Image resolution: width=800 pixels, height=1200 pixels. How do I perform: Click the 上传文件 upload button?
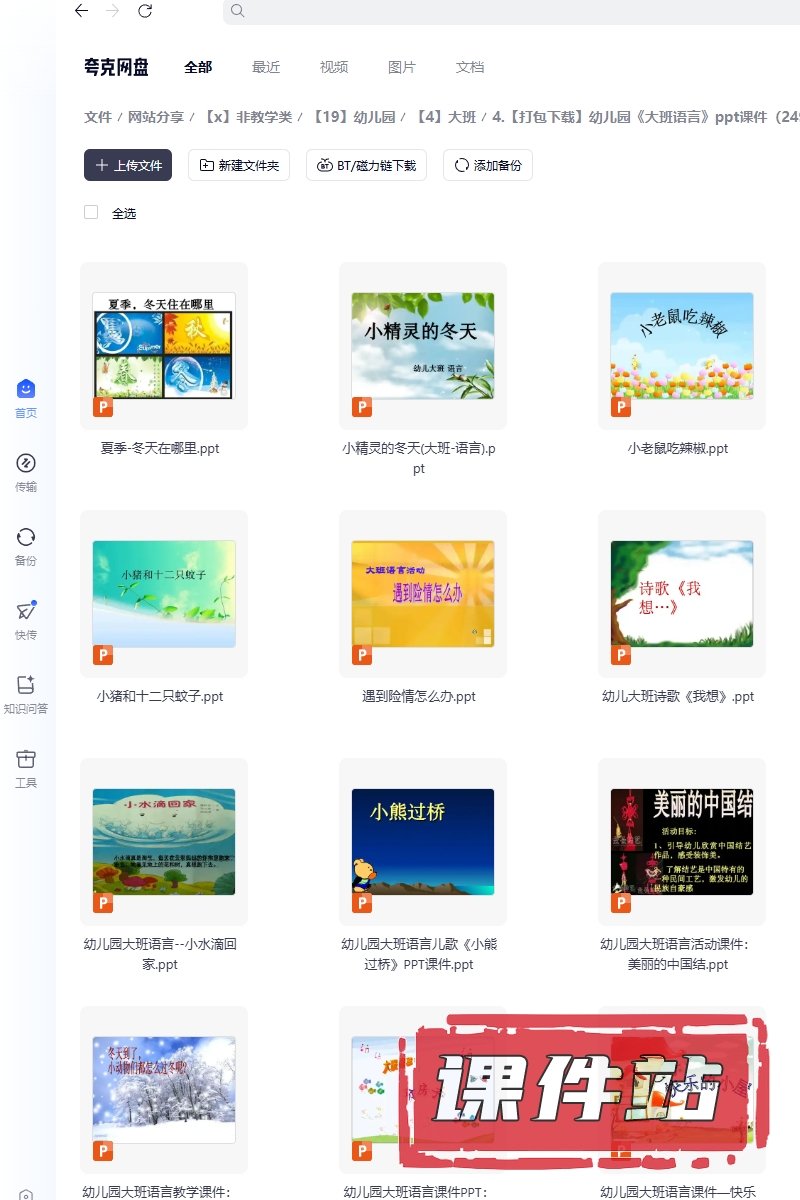coord(128,165)
